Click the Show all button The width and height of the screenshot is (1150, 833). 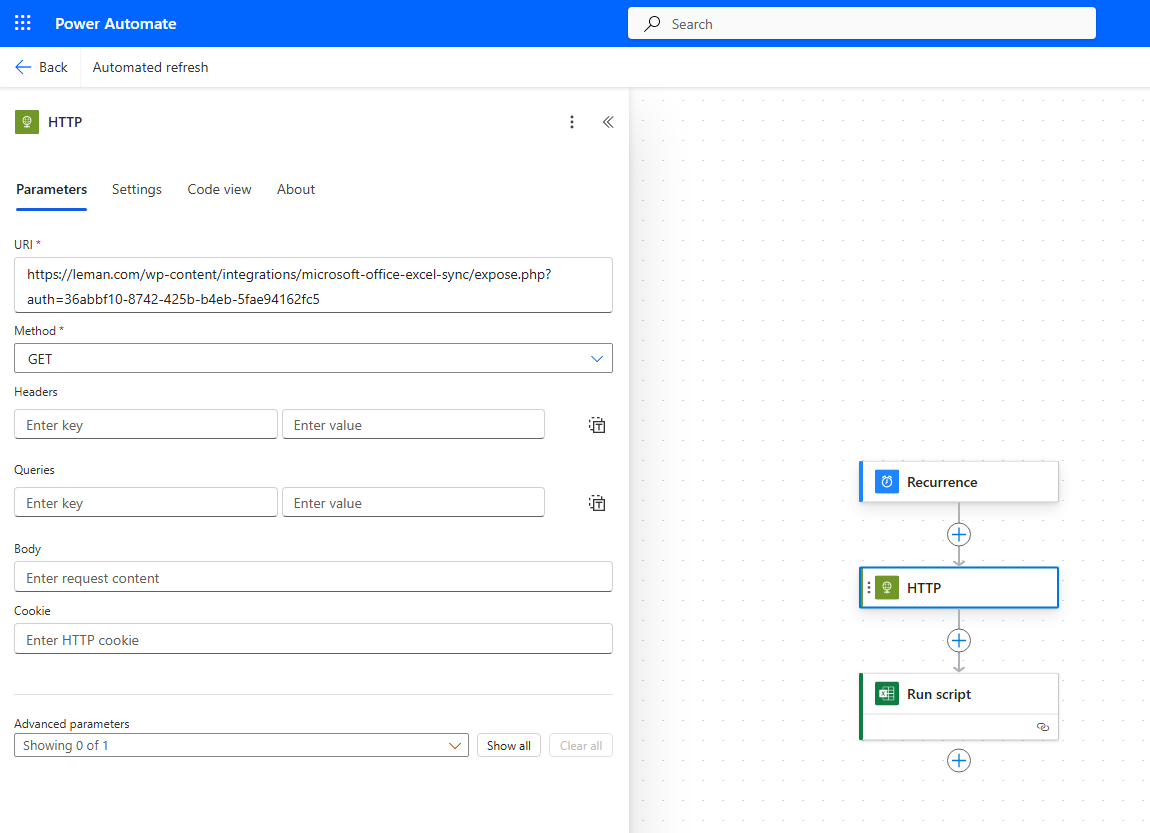(508, 745)
